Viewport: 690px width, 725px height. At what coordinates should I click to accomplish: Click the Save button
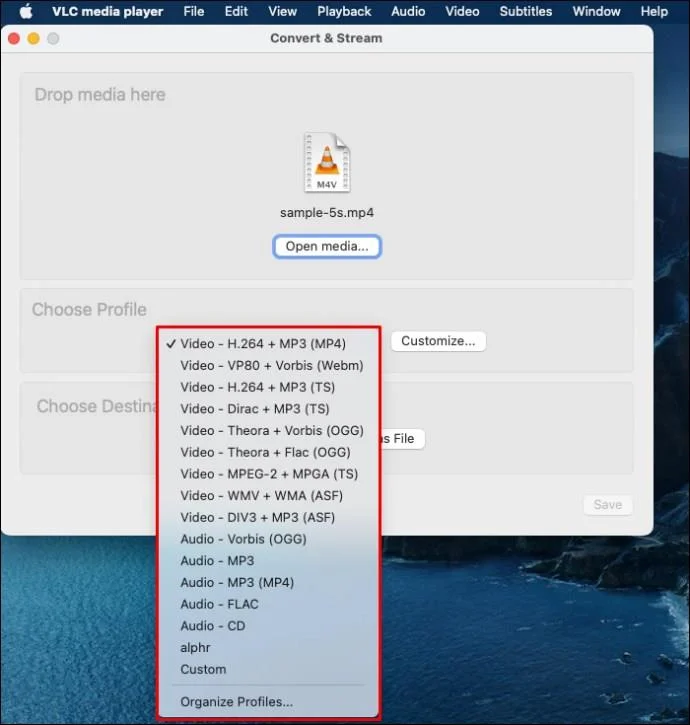coord(608,504)
